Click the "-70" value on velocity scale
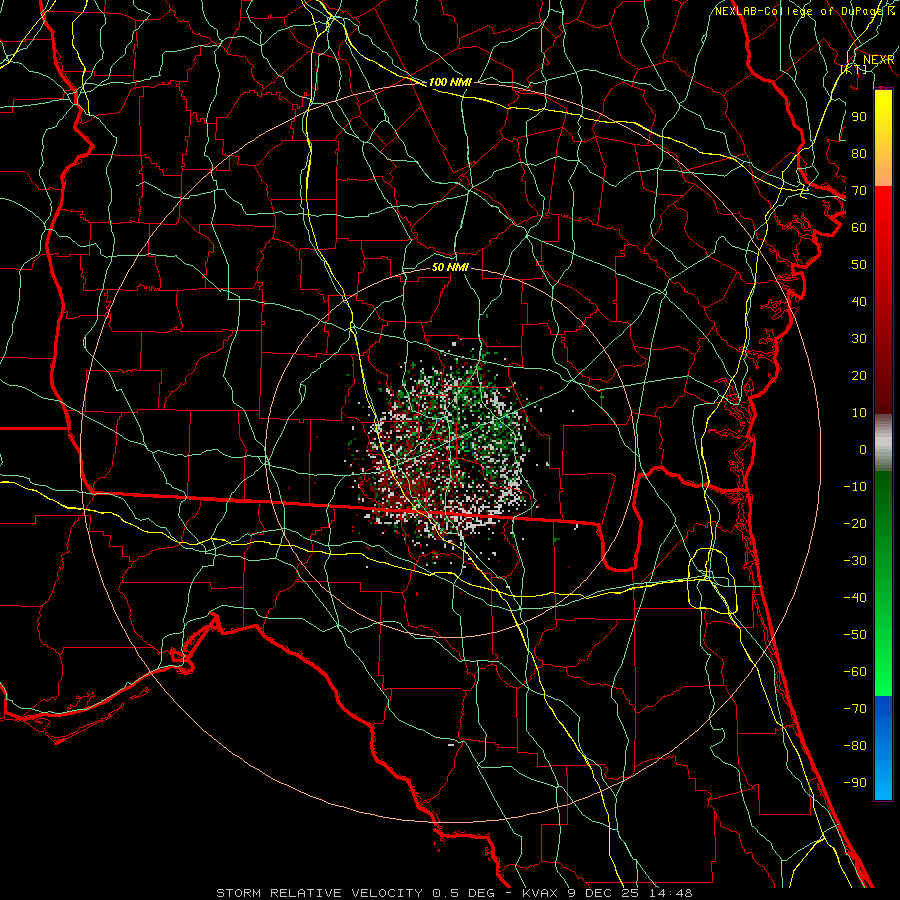Viewport: 900px width, 900px height. pos(855,708)
